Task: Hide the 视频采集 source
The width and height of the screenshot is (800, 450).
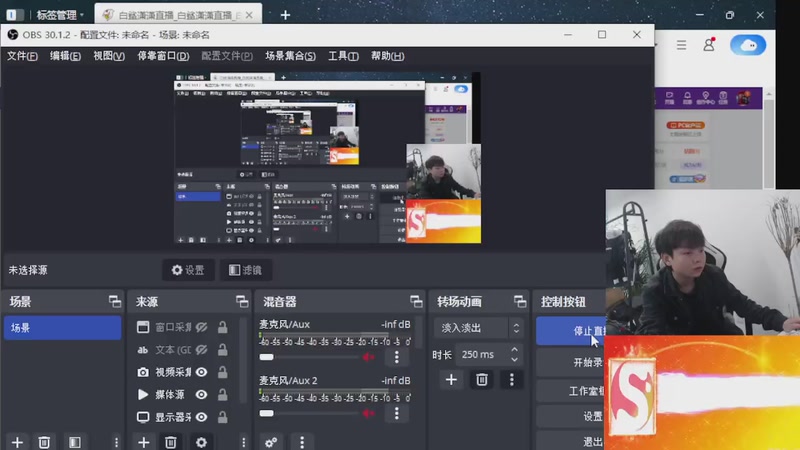Action: click(202, 372)
